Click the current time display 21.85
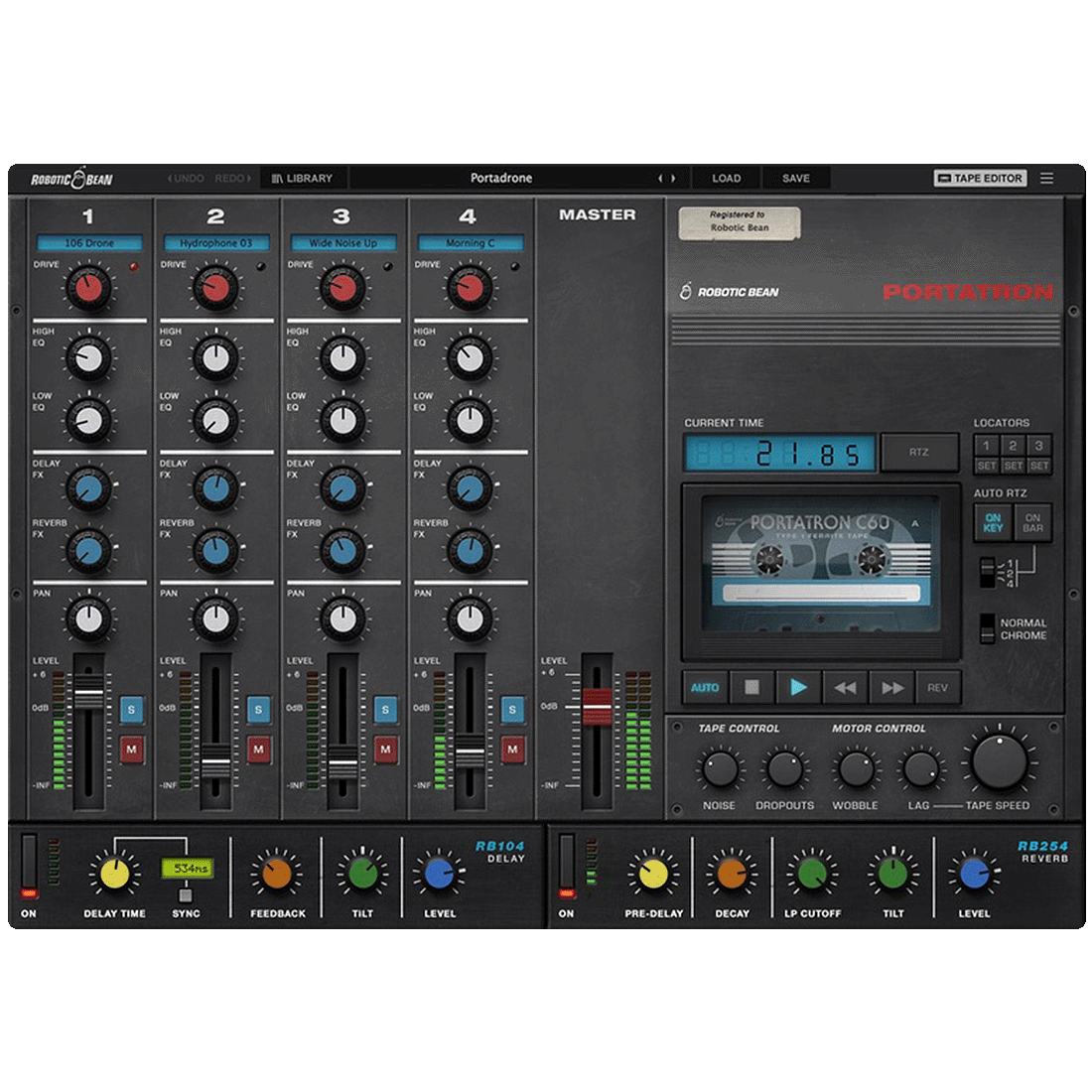 [x=780, y=454]
